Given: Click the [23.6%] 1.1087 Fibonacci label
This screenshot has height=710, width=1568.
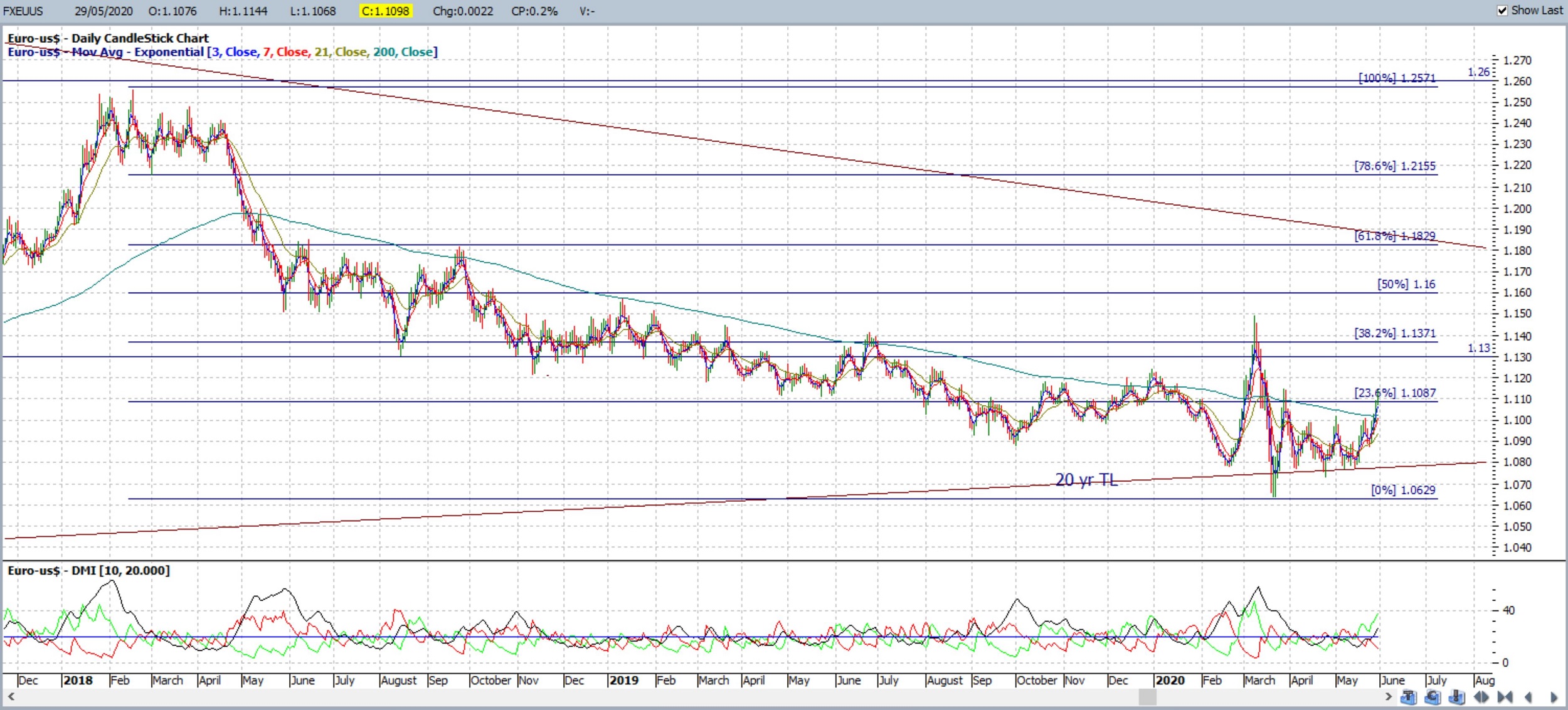Looking at the screenshot, I should pos(1394,393).
